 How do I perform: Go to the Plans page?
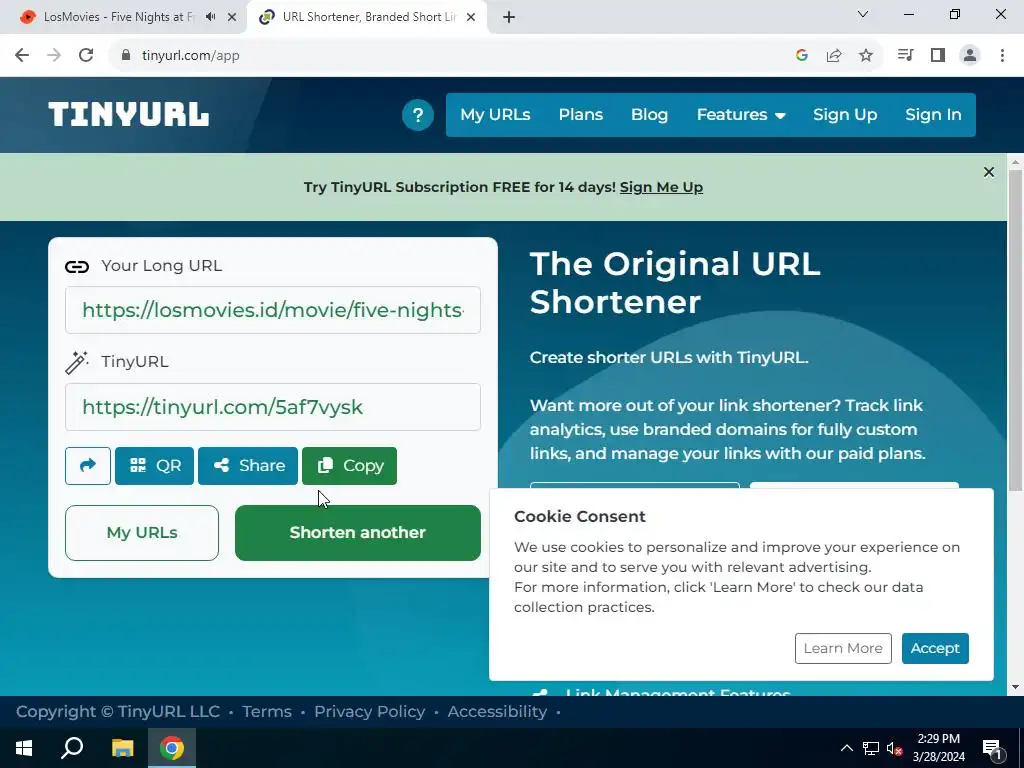pos(581,115)
